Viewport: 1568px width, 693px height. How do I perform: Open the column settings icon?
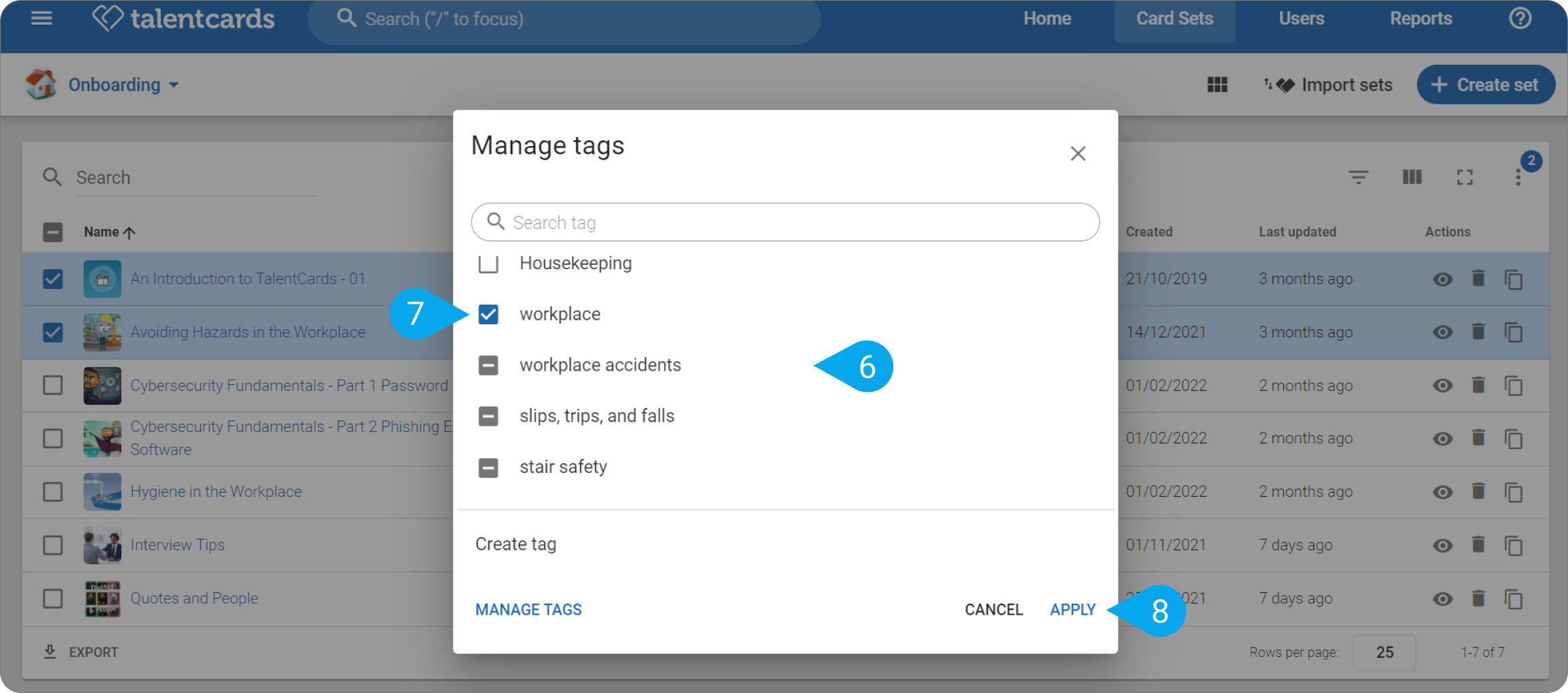(x=1412, y=177)
